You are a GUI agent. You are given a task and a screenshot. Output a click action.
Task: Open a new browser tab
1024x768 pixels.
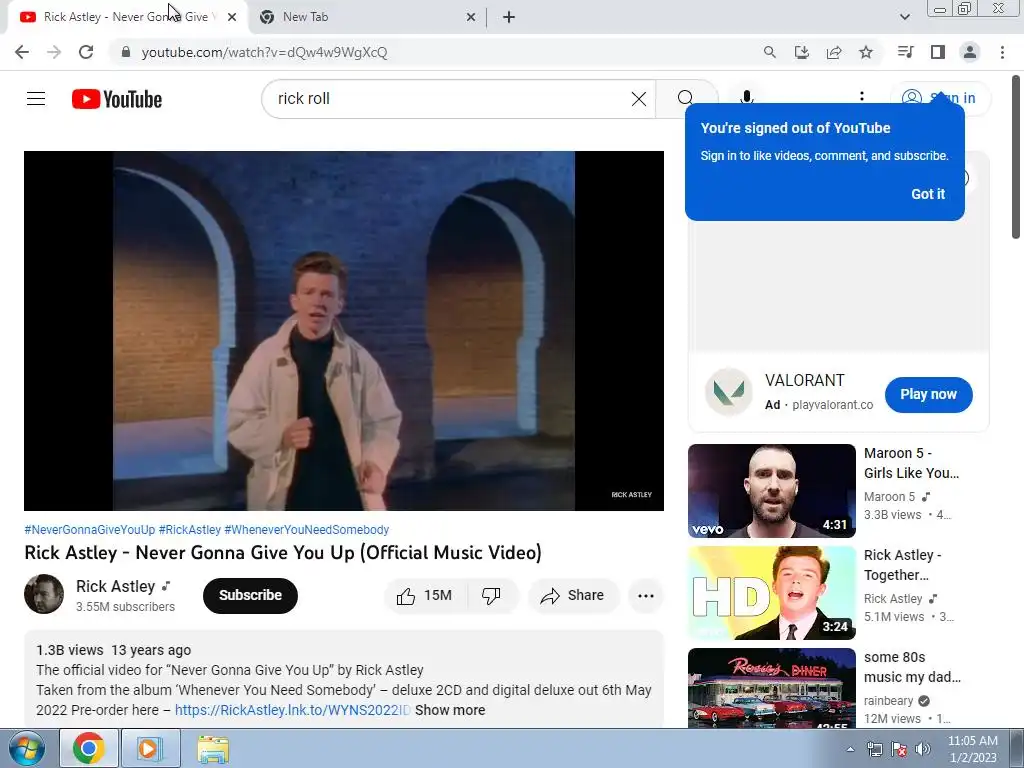pyautogui.click(x=509, y=17)
